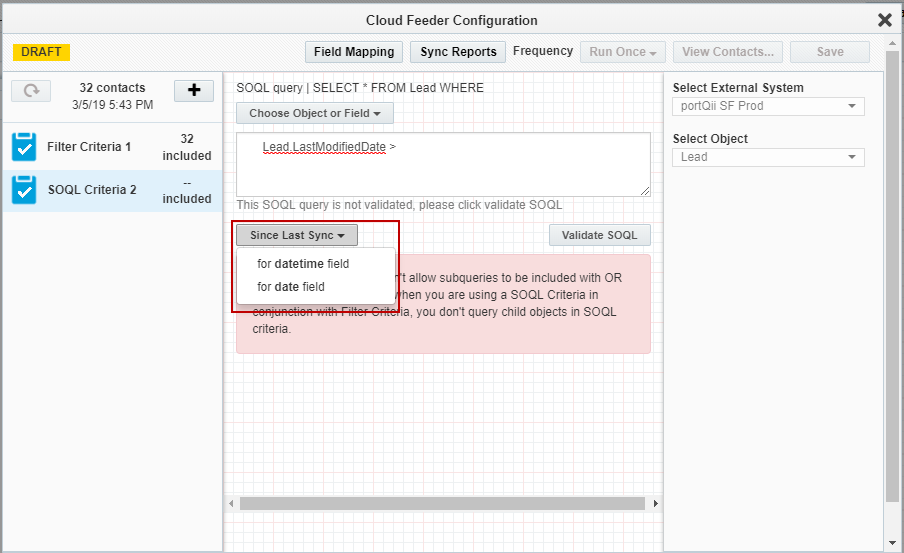Open the Select External System dropdown
The width and height of the screenshot is (904, 553).
click(768, 107)
